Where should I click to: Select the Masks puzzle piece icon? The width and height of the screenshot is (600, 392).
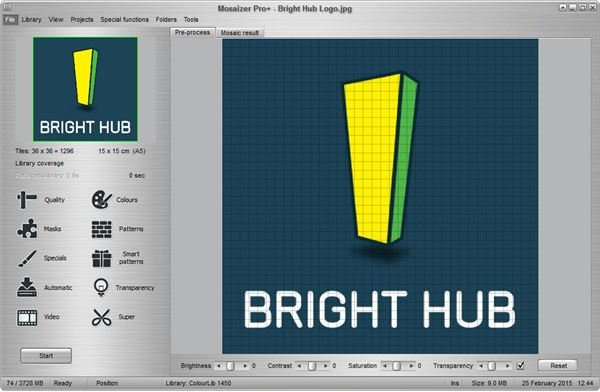point(27,229)
